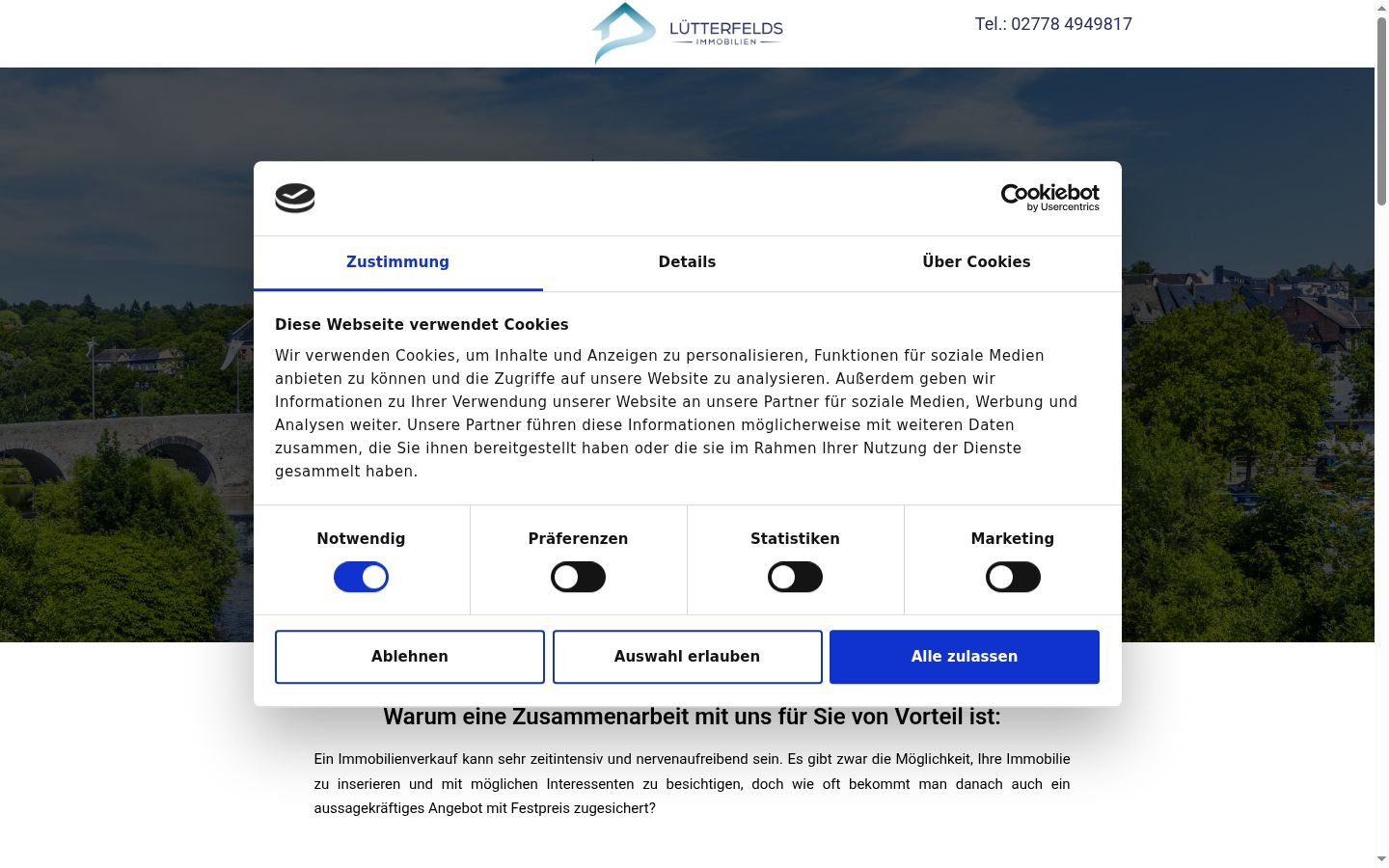Click the cookie text beginning 'Wir verwenden Cookies'
The width and height of the screenshot is (1389, 868).
click(x=676, y=414)
